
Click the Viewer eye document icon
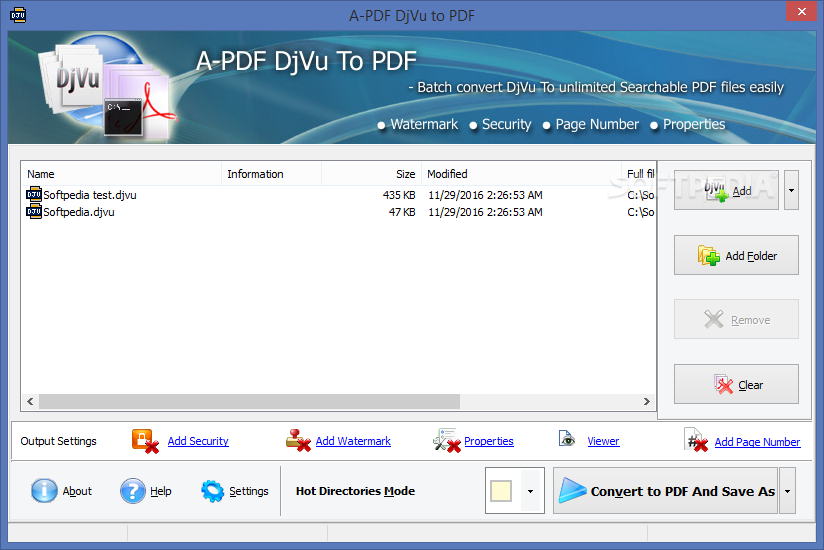tap(566, 439)
